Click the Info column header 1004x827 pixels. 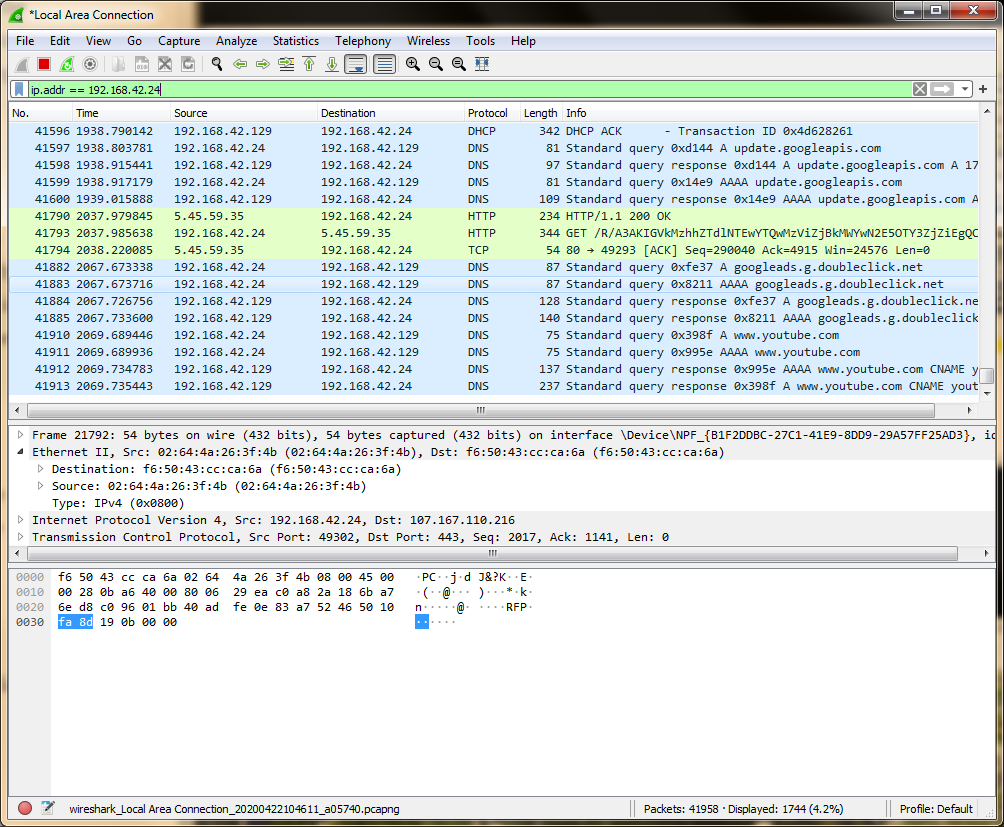(x=770, y=113)
